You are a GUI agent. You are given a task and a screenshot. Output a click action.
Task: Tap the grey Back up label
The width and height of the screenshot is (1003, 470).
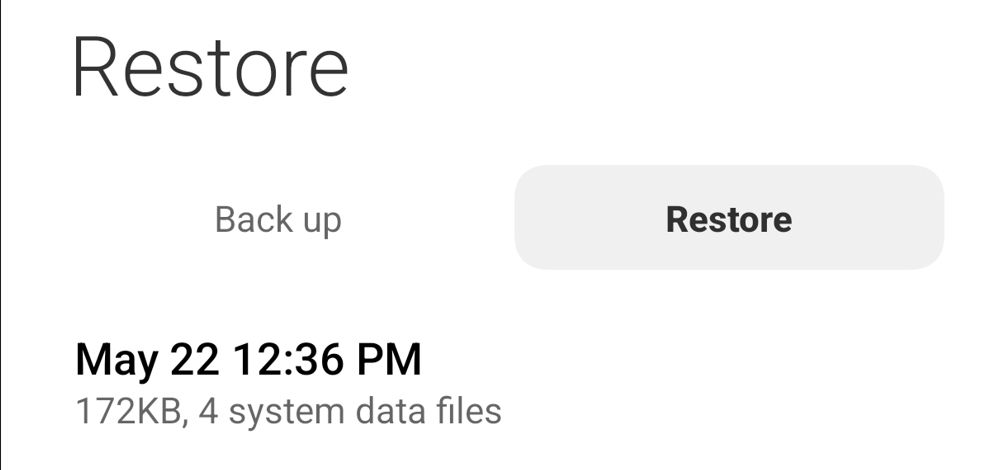pyautogui.click(x=278, y=221)
